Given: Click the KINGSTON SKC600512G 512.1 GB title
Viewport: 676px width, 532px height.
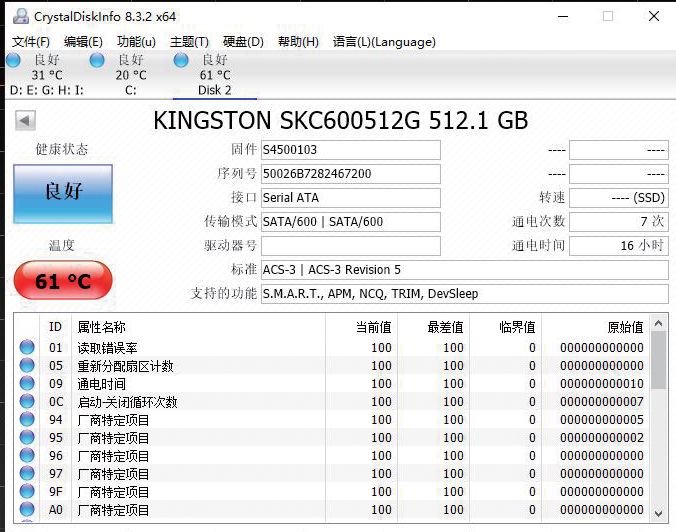Looking at the screenshot, I should (x=341, y=120).
